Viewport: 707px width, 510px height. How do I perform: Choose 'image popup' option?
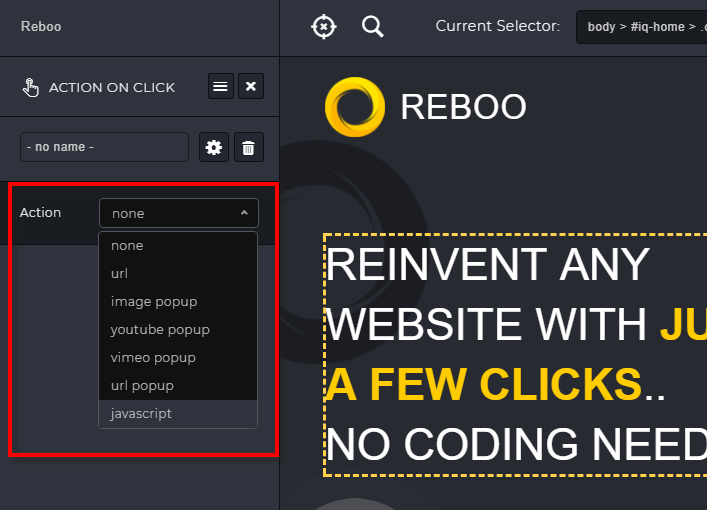(178, 302)
